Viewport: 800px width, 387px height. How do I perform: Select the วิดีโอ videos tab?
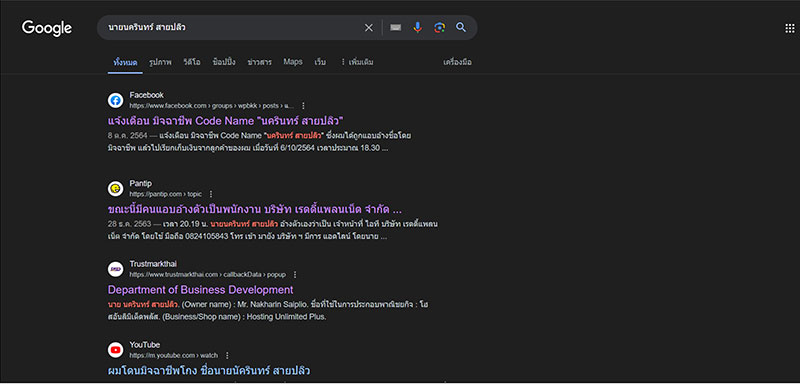[x=192, y=62]
